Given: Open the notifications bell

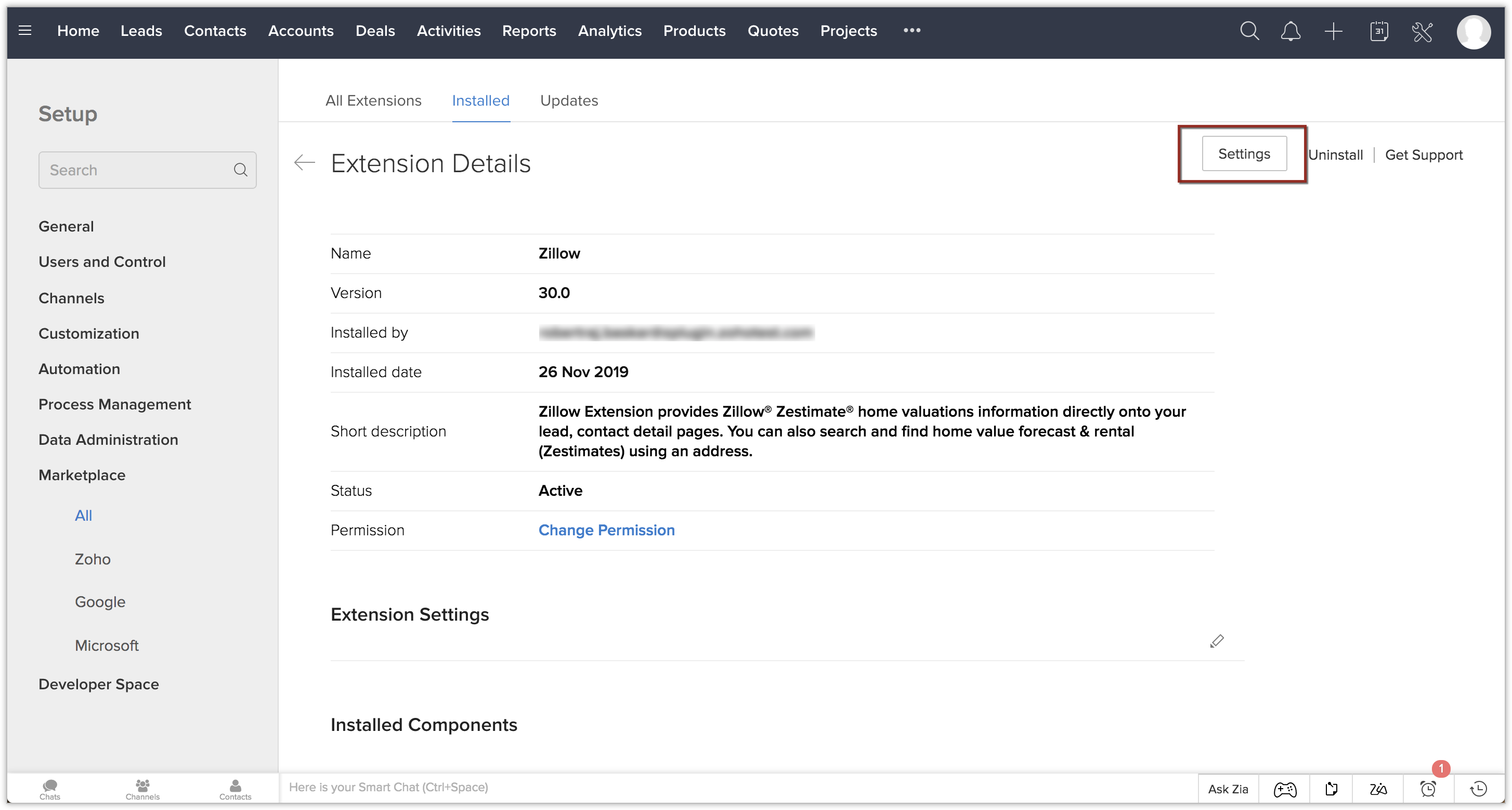Looking at the screenshot, I should 1290,31.
